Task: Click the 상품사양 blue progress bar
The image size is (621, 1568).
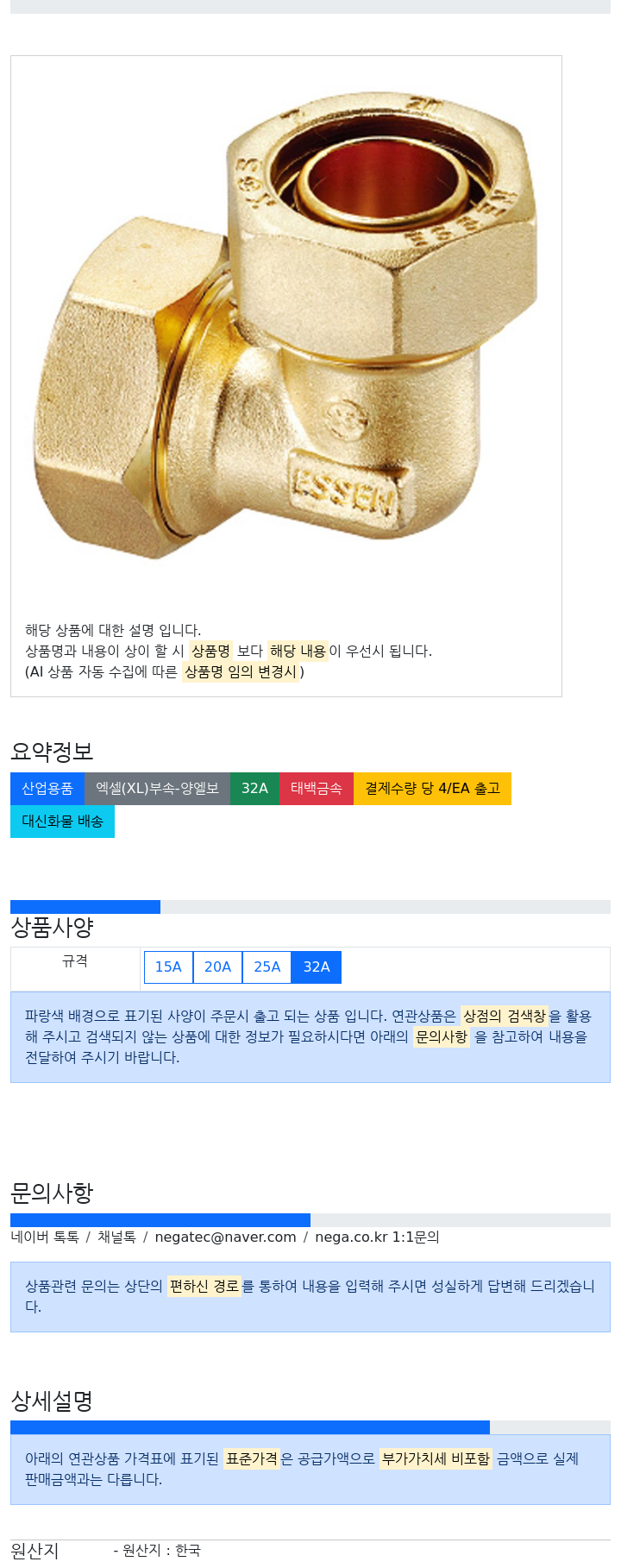Action: (85, 907)
